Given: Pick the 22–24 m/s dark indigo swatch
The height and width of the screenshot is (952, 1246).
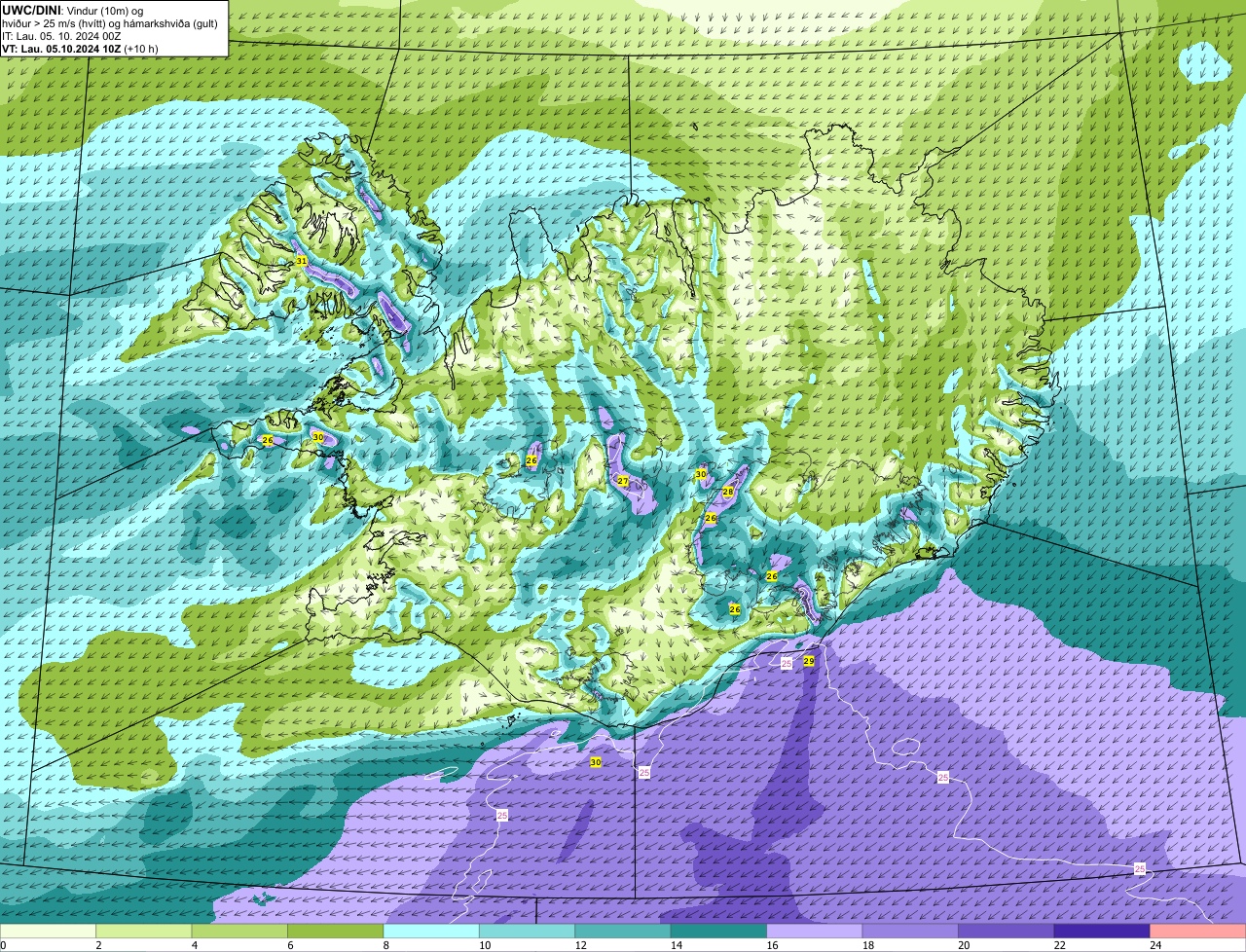Looking at the screenshot, I should 1102,932.
